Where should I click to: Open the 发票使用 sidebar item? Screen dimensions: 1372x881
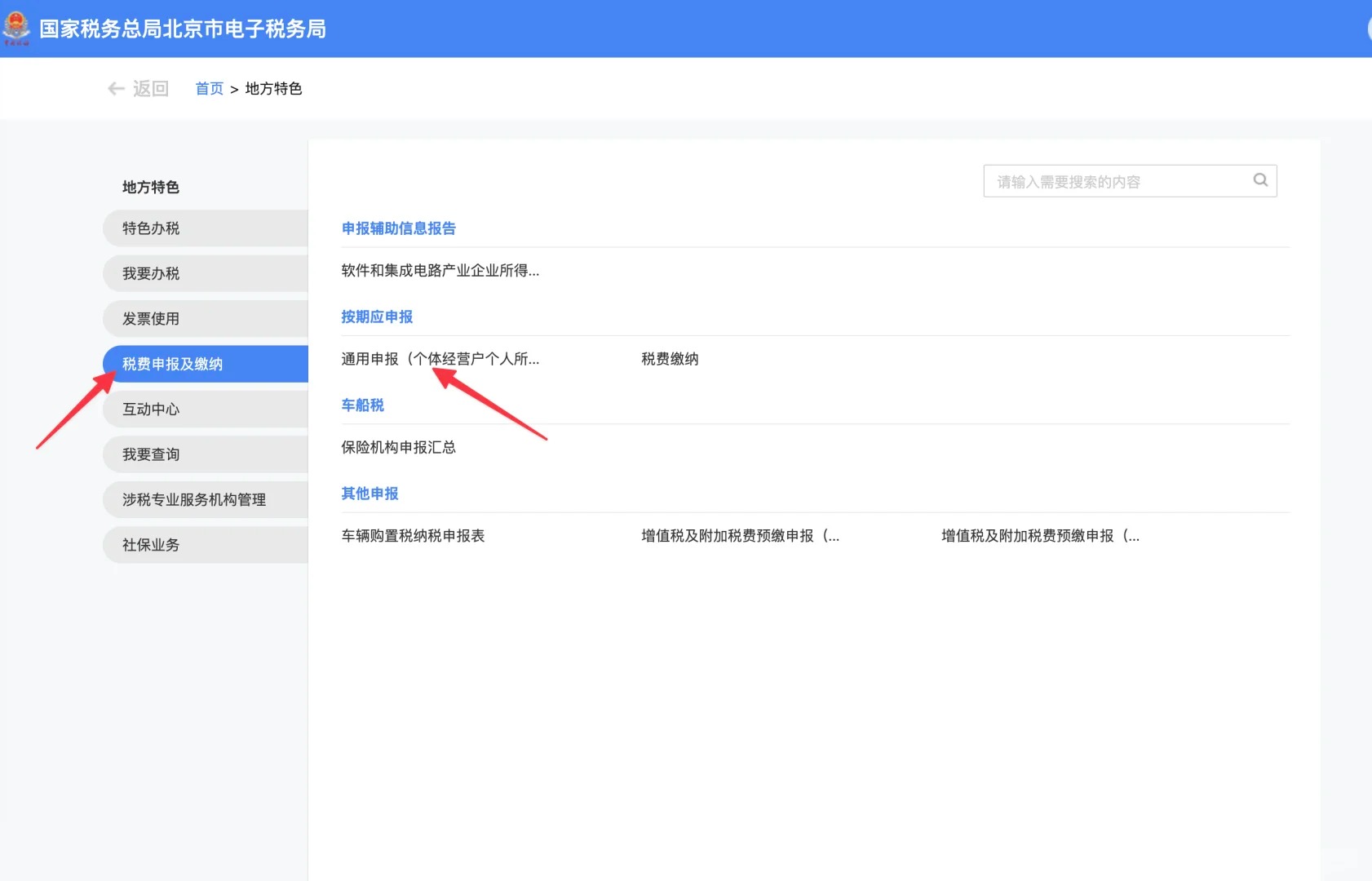(x=206, y=319)
